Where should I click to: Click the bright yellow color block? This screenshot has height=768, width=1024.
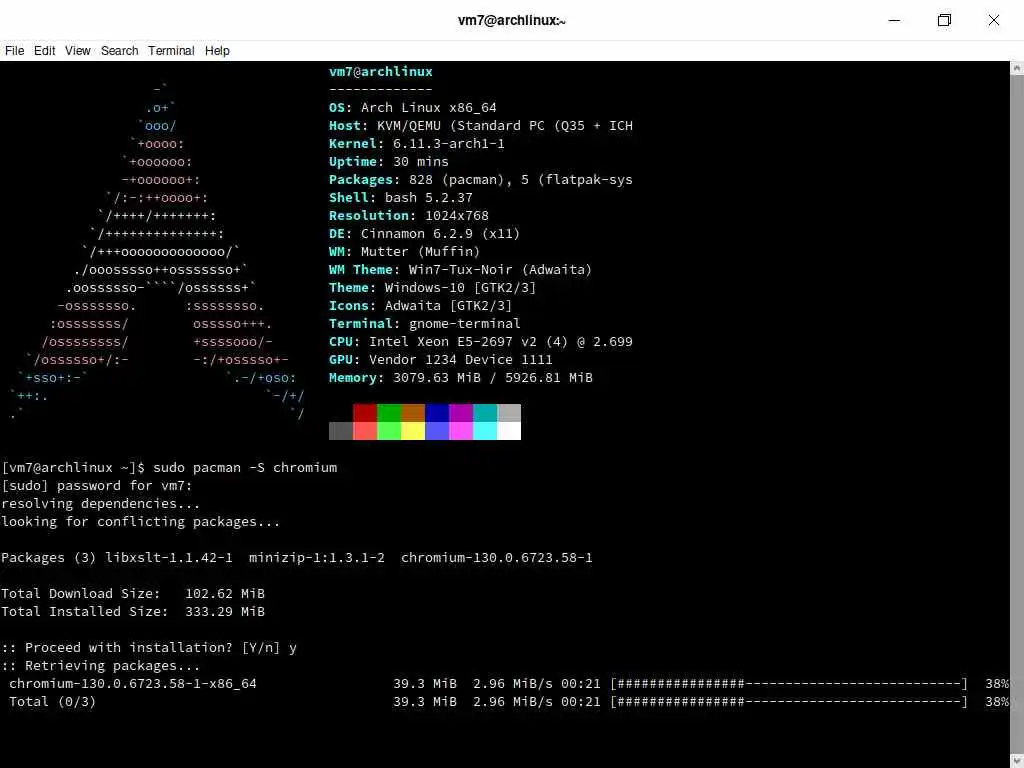point(413,431)
